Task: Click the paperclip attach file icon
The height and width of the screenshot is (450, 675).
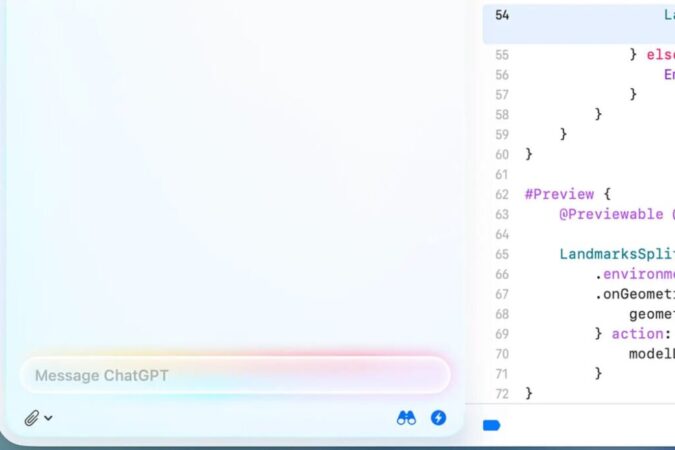Action: [x=31, y=418]
